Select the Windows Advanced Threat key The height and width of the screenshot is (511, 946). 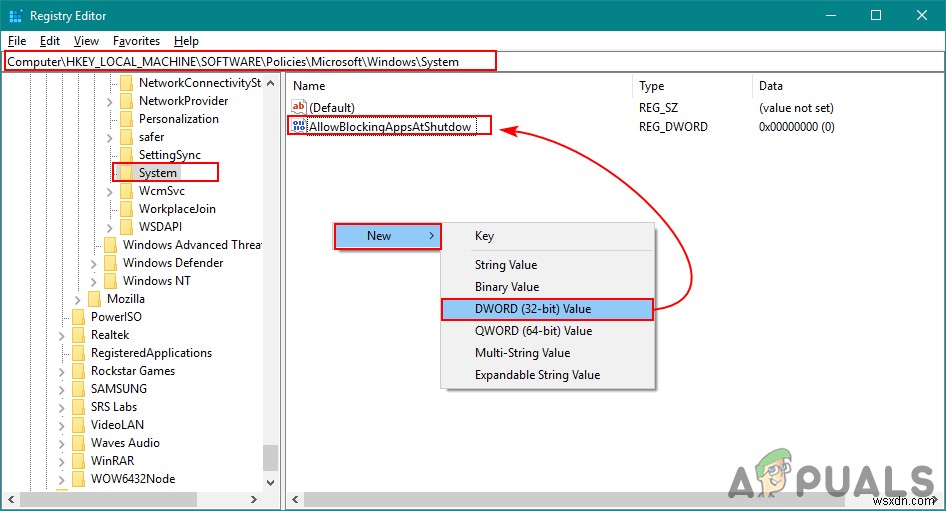pos(192,245)
